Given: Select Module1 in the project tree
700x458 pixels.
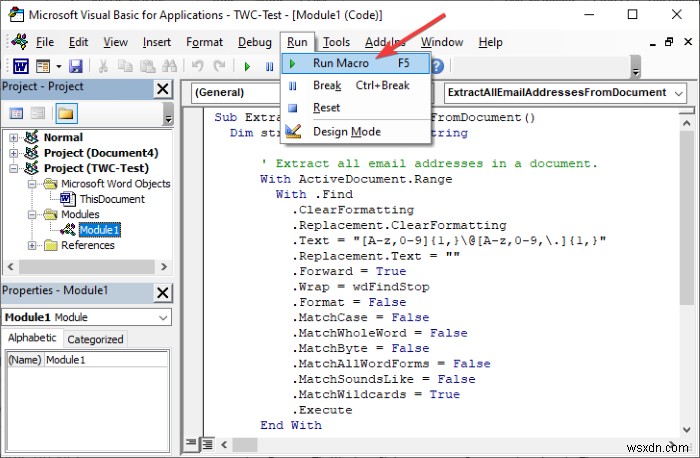Looking at the screenshot, I should click(100, 230).
